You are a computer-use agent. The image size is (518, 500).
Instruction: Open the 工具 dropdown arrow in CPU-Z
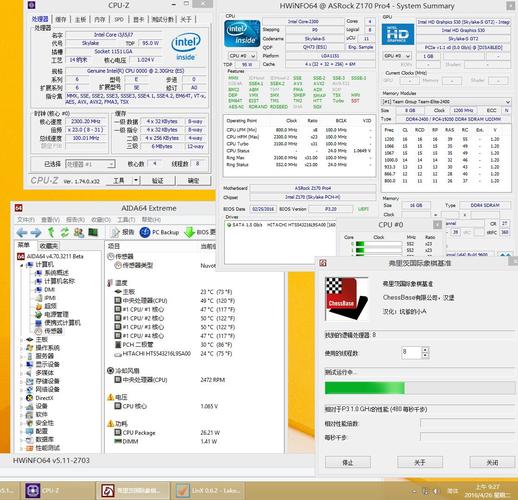(136, 180)
